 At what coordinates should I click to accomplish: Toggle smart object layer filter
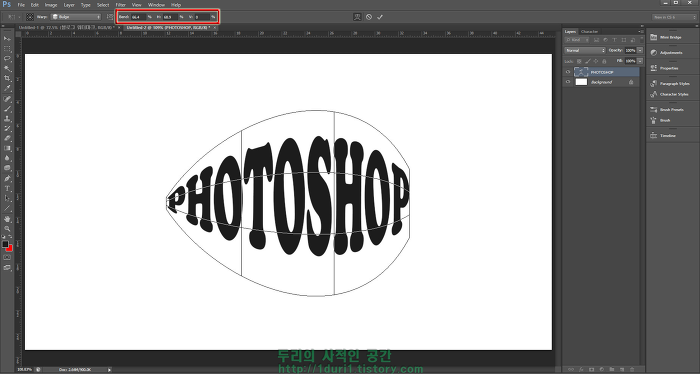tap(633, 40)
